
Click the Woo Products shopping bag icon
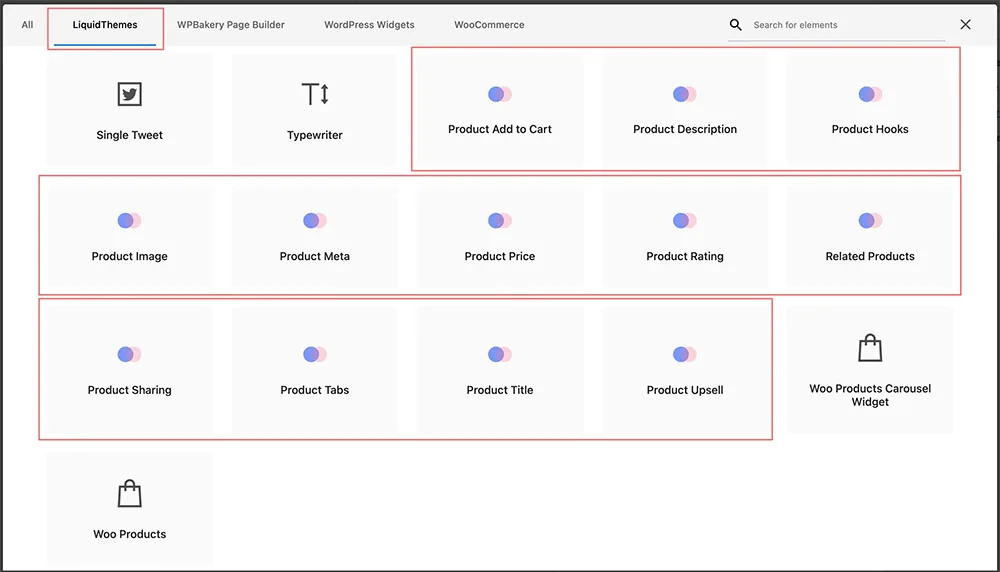tap(129, 494)
